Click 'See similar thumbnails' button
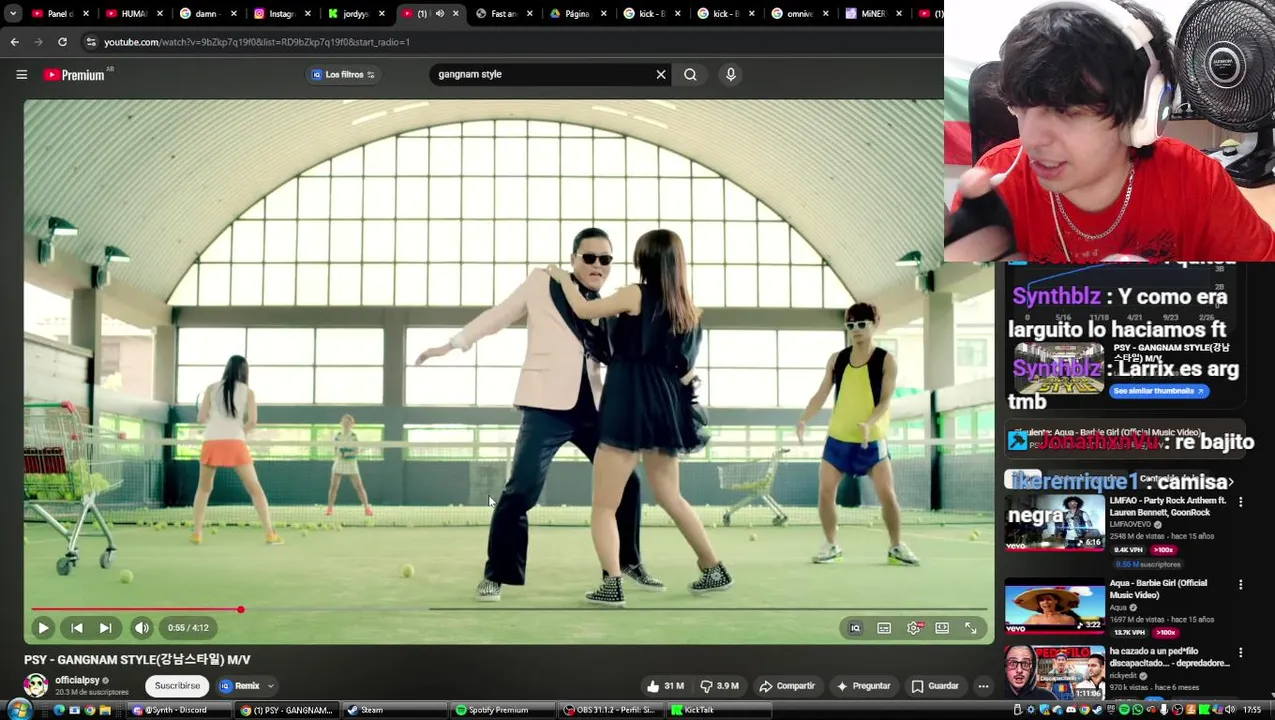1275x720 pixels. pyautogui.click(x=1159, y=391)
